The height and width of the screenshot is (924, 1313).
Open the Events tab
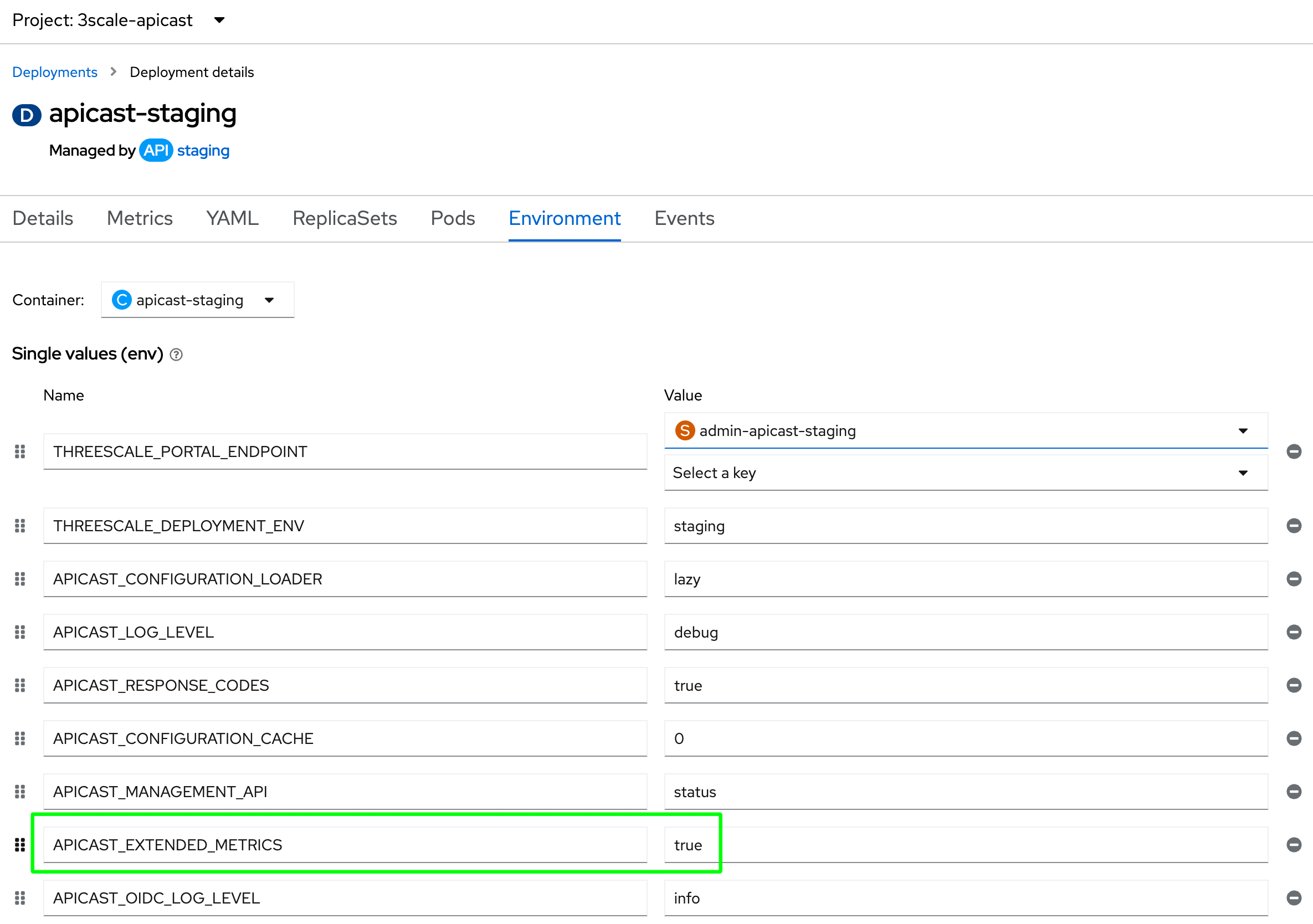coord(684,218)
